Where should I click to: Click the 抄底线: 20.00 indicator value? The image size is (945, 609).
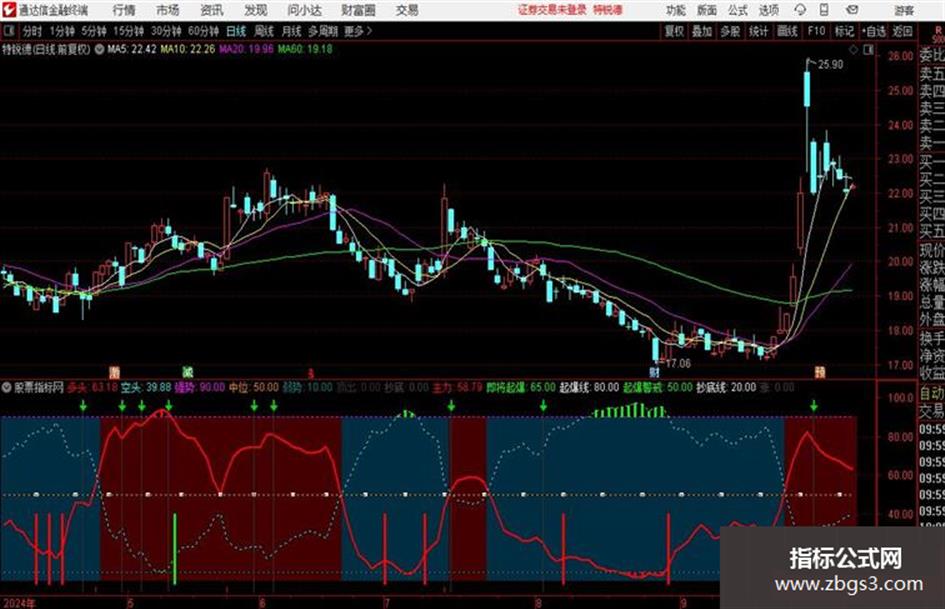coord(726,388)
